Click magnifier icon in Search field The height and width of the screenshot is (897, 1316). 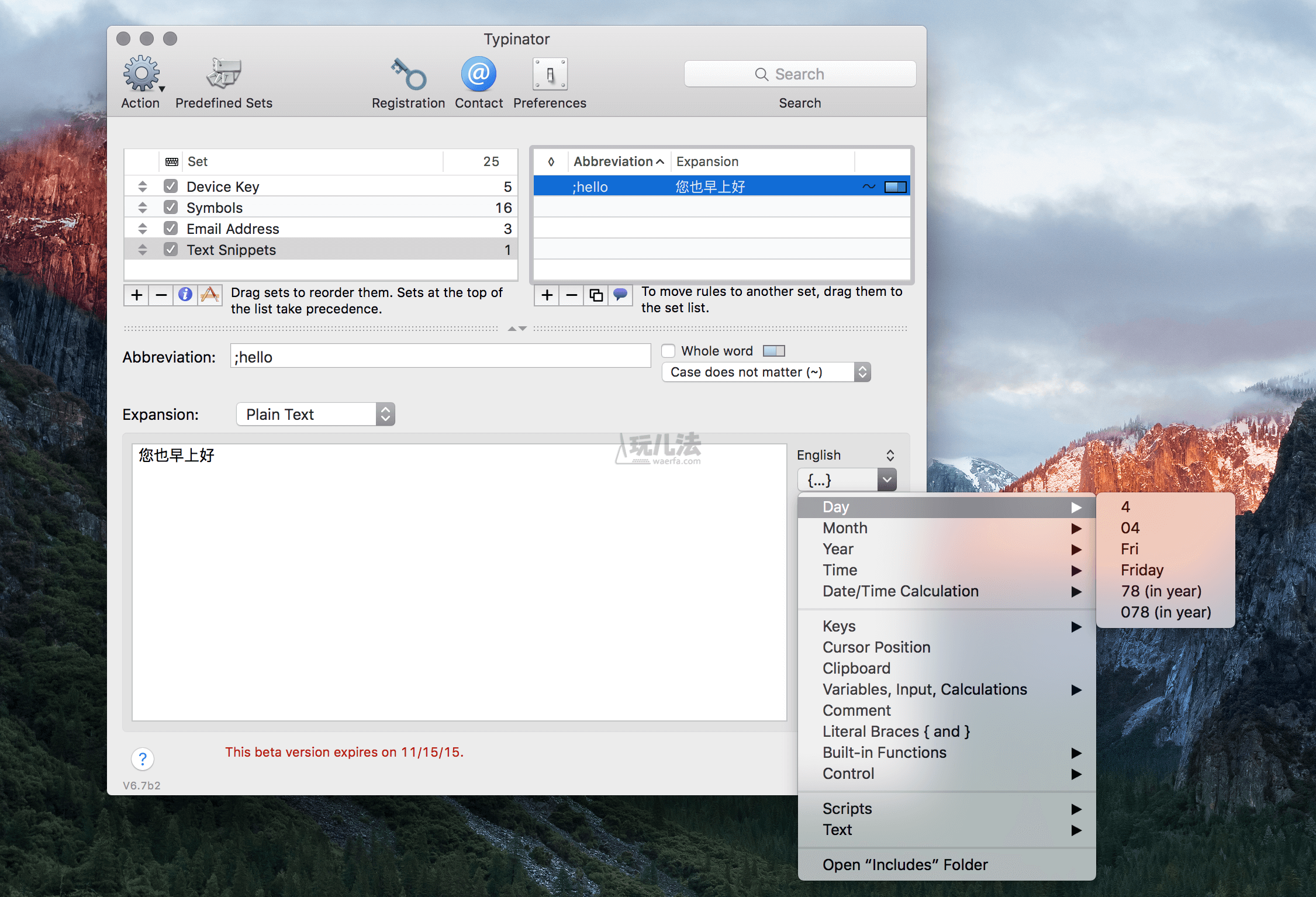761,74
